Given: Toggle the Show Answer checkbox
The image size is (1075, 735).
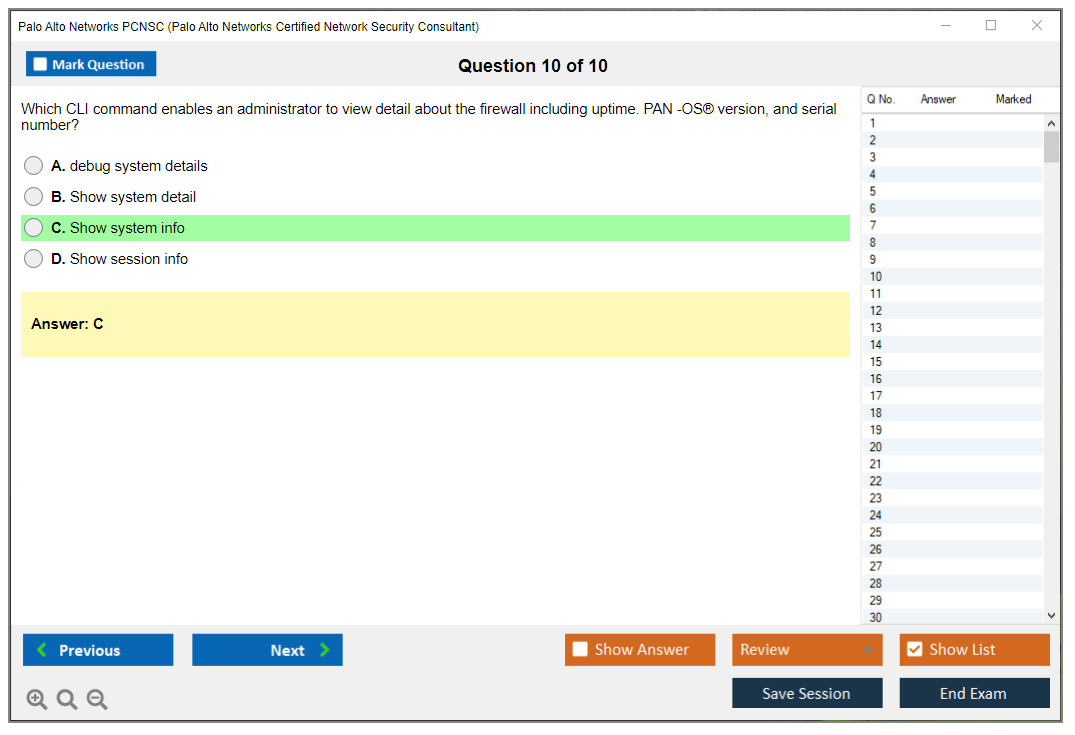Looking at the screenshot, I should pyautogui.click(x=580, y=650).
